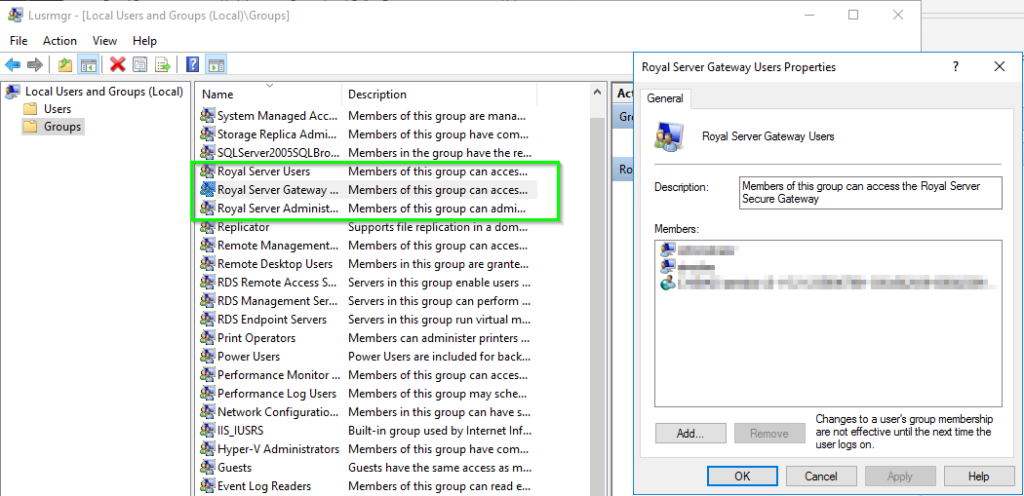Maximize the Lusrmgr window
1024x496 pixels.
point(853,15)
